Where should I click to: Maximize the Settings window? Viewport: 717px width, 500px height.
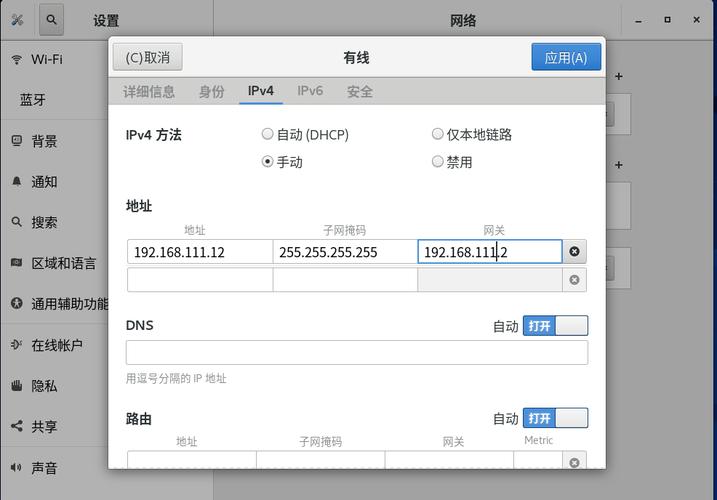[667, 20]
